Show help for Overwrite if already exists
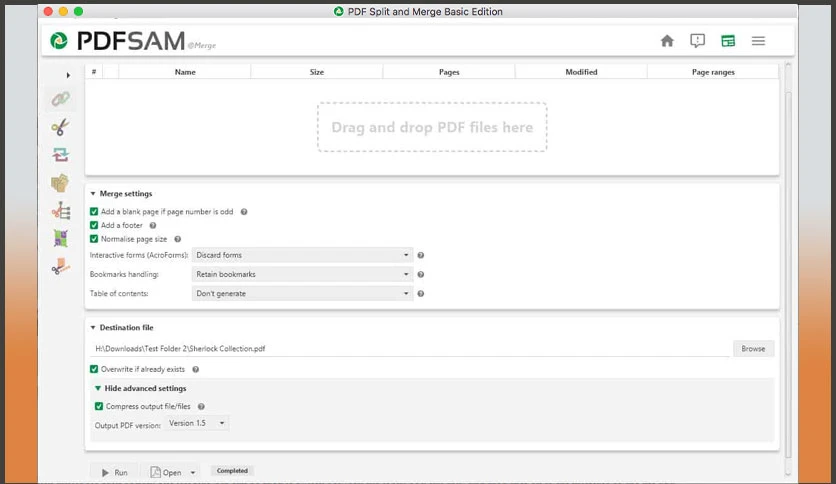 pyautogui.click(x=196, y=369)
